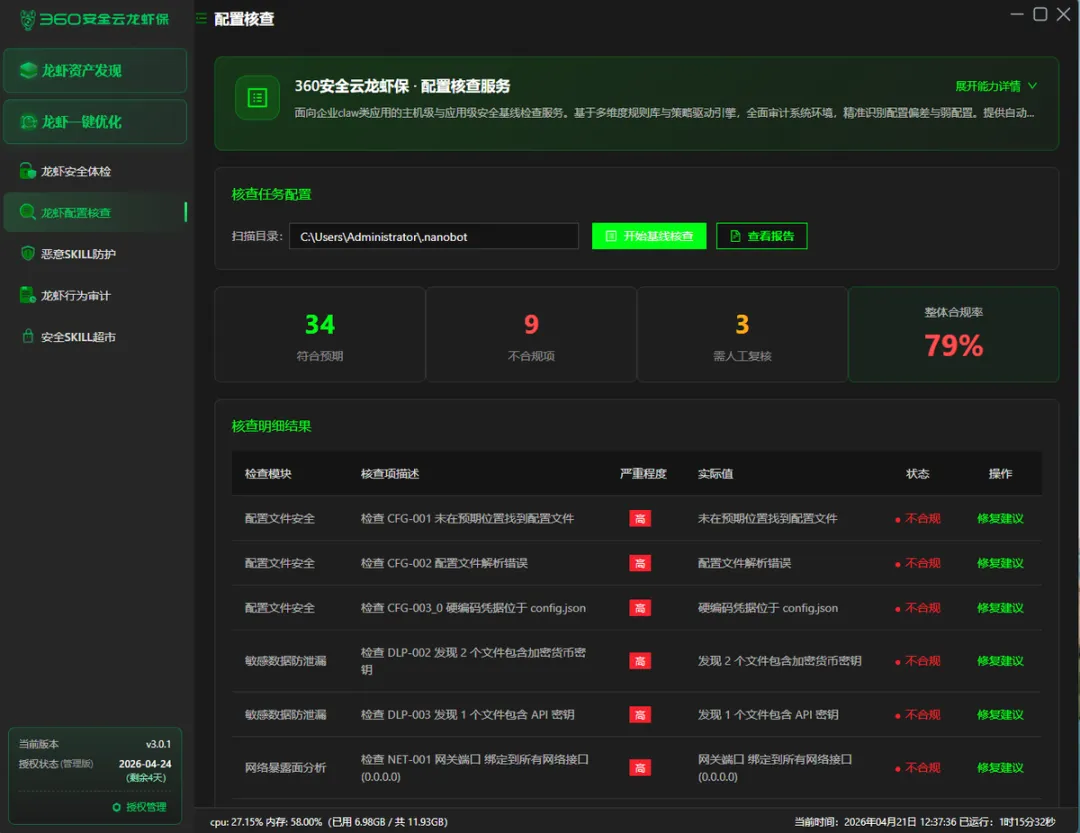The height and width of the screenshot is (833, 1080).
Task: Click the 龙虾资产发现 layered icon
Action: click(28, 70)
